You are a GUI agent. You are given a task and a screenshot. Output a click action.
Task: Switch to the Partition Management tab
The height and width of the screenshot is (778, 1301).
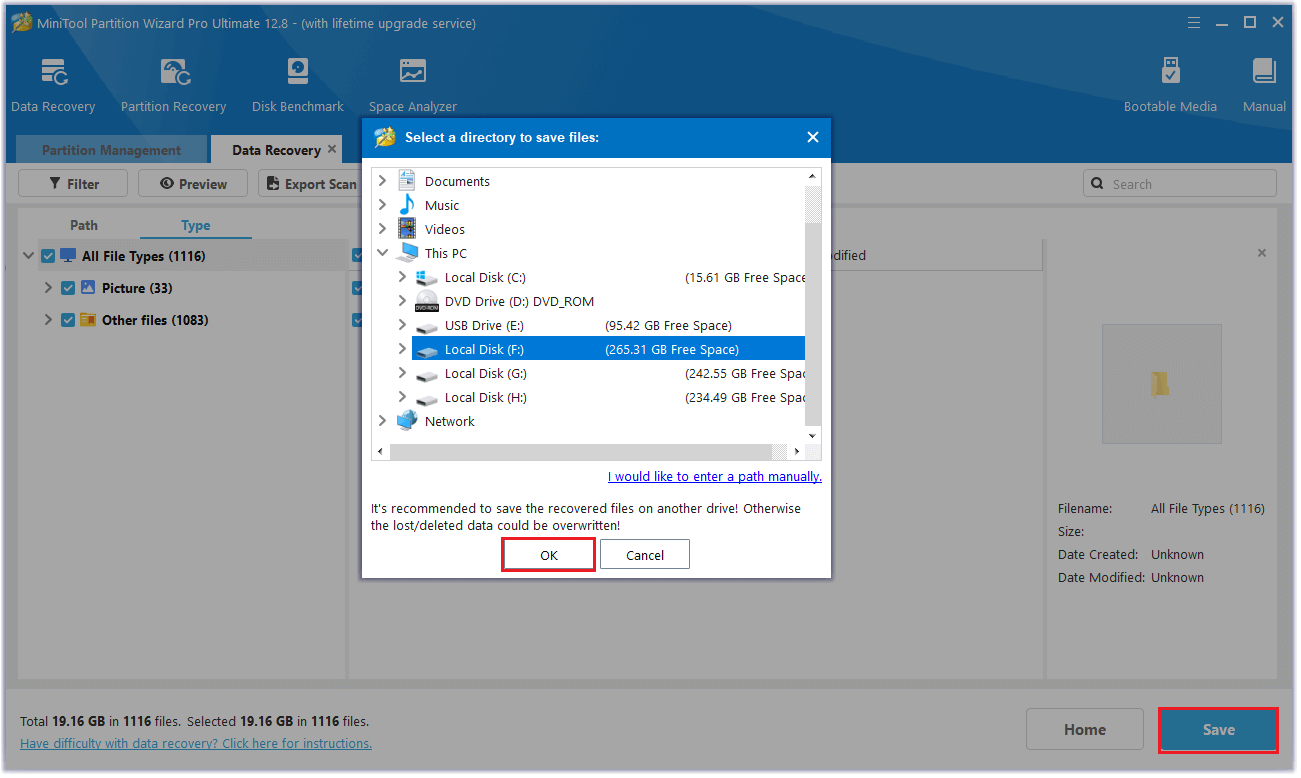pyautogui.click(x=110, y=149)
